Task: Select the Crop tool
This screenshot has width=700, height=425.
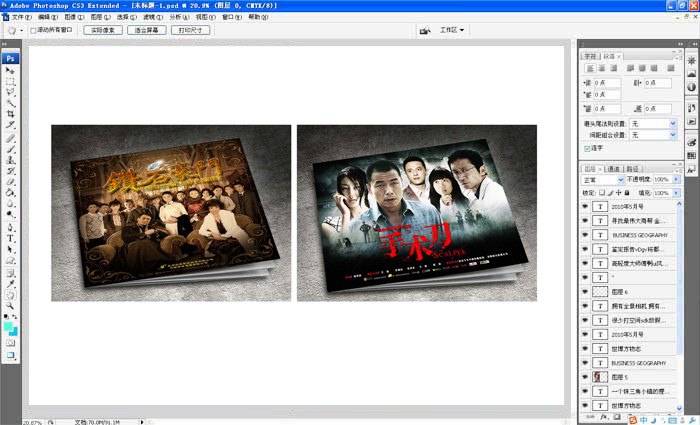Action: click(11, 113)
